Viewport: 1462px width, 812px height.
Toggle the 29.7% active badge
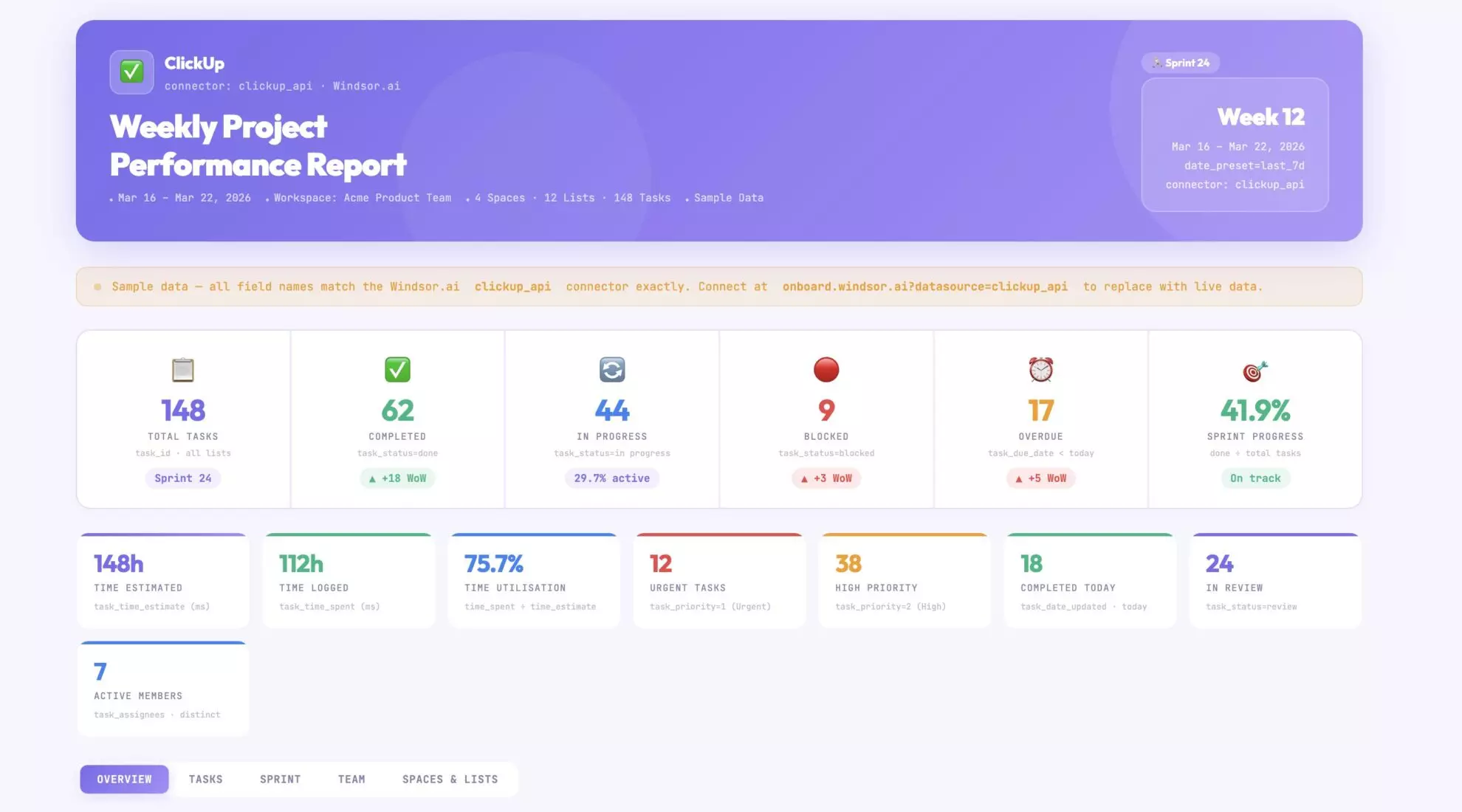[612, 478]
